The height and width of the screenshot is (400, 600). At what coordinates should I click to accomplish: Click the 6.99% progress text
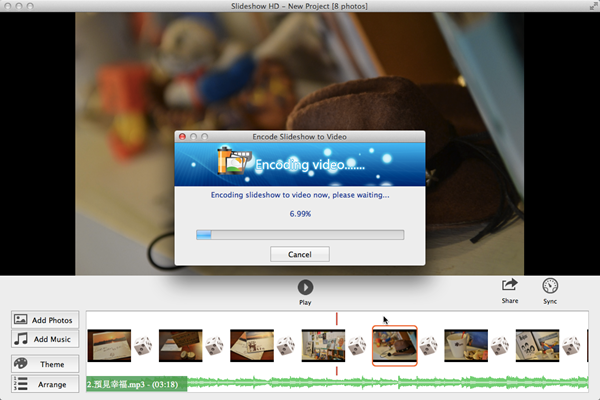click(300, 214)
